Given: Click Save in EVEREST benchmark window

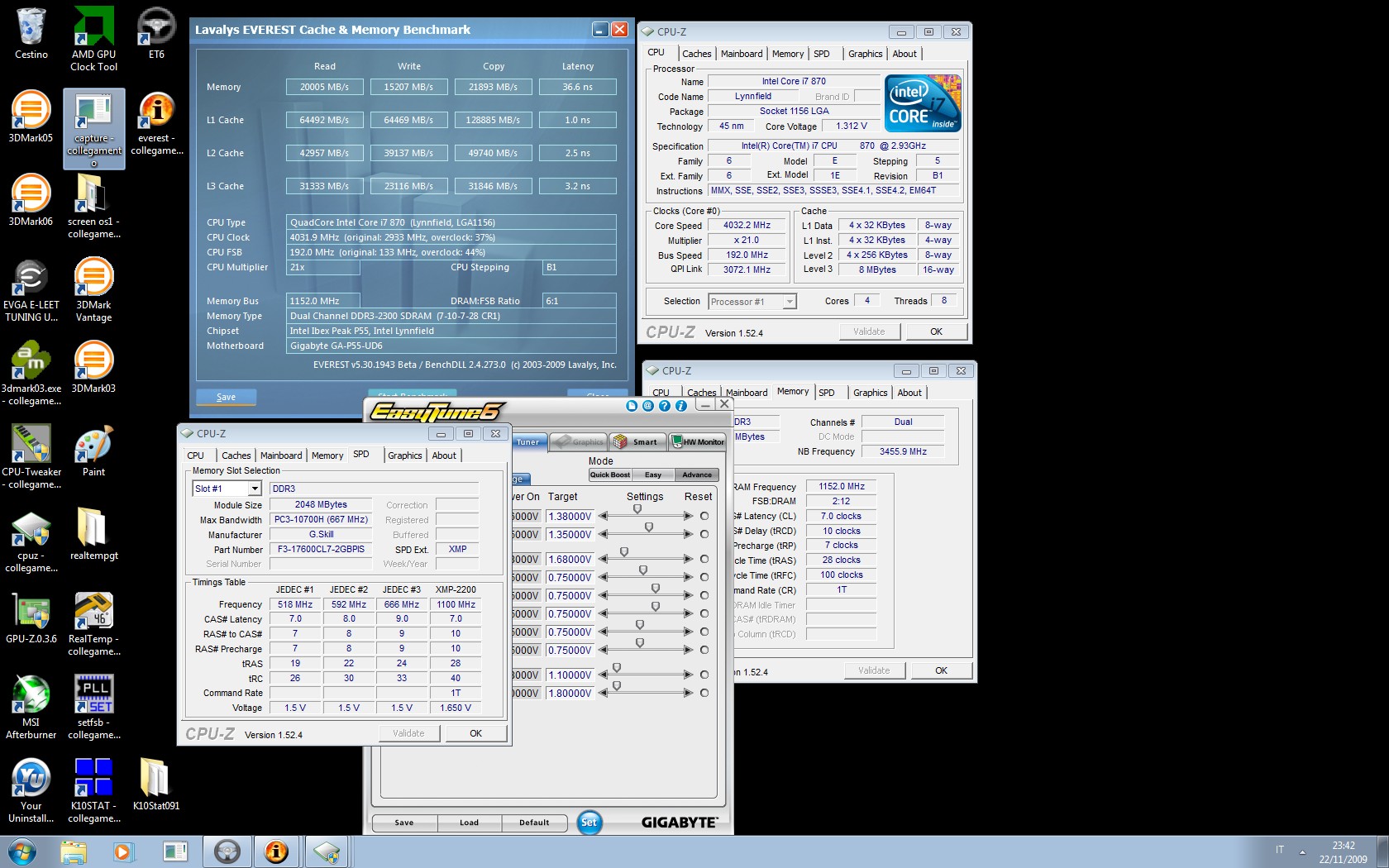Looking at the screenshot, I should point(226,398).
